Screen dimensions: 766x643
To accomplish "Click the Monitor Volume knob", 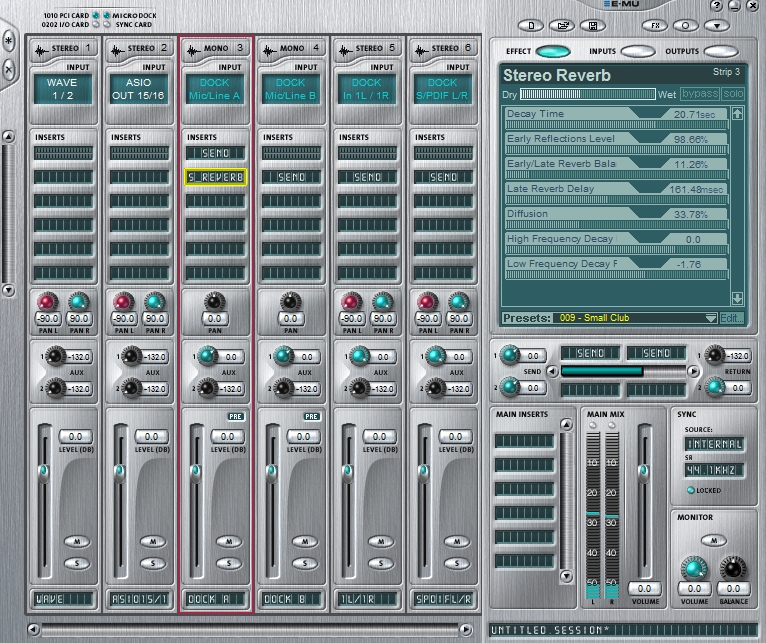I will tap(694, 568).
